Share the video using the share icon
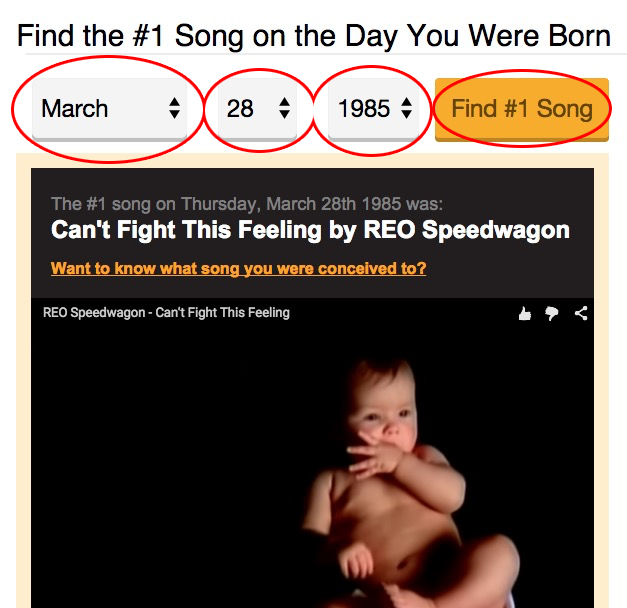Screen dimensions: 627x608 pyautogui.click(x=581, y=313)
